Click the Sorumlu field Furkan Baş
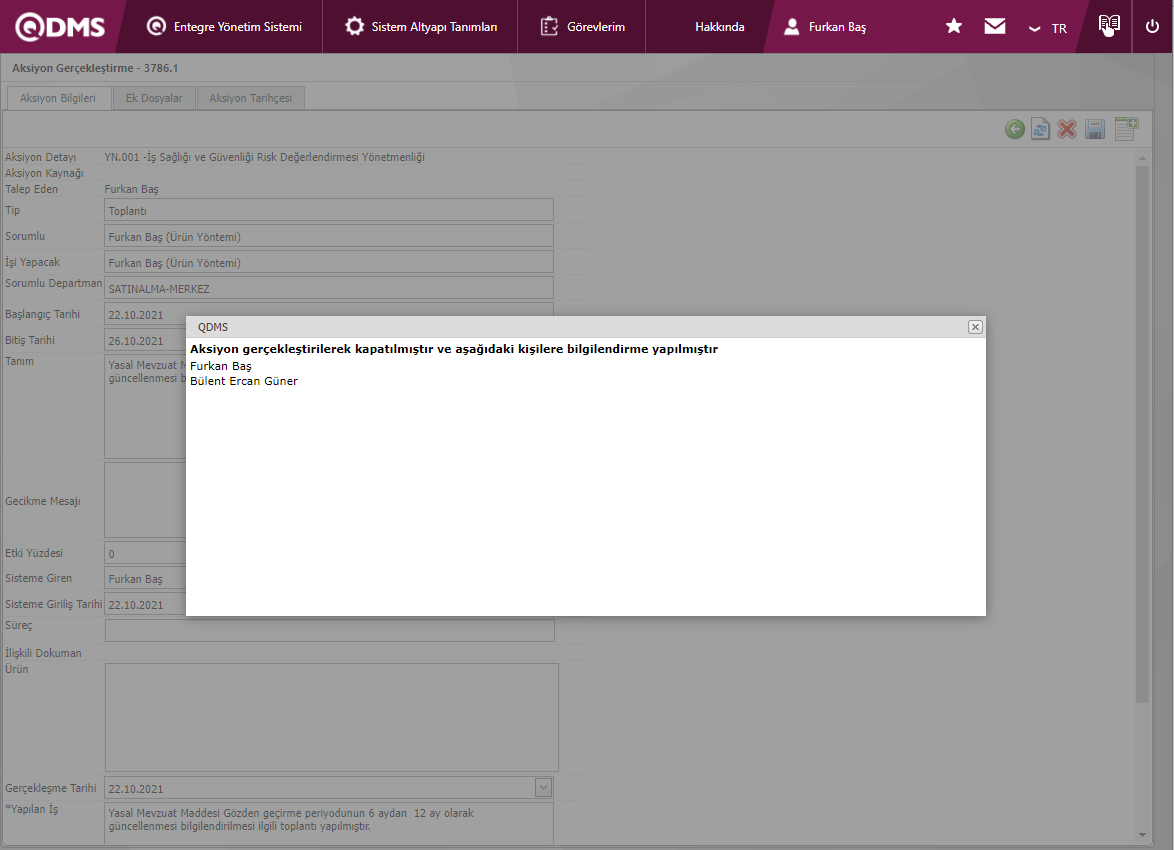This screenshot has width=1174, height=850. [329, 236]
